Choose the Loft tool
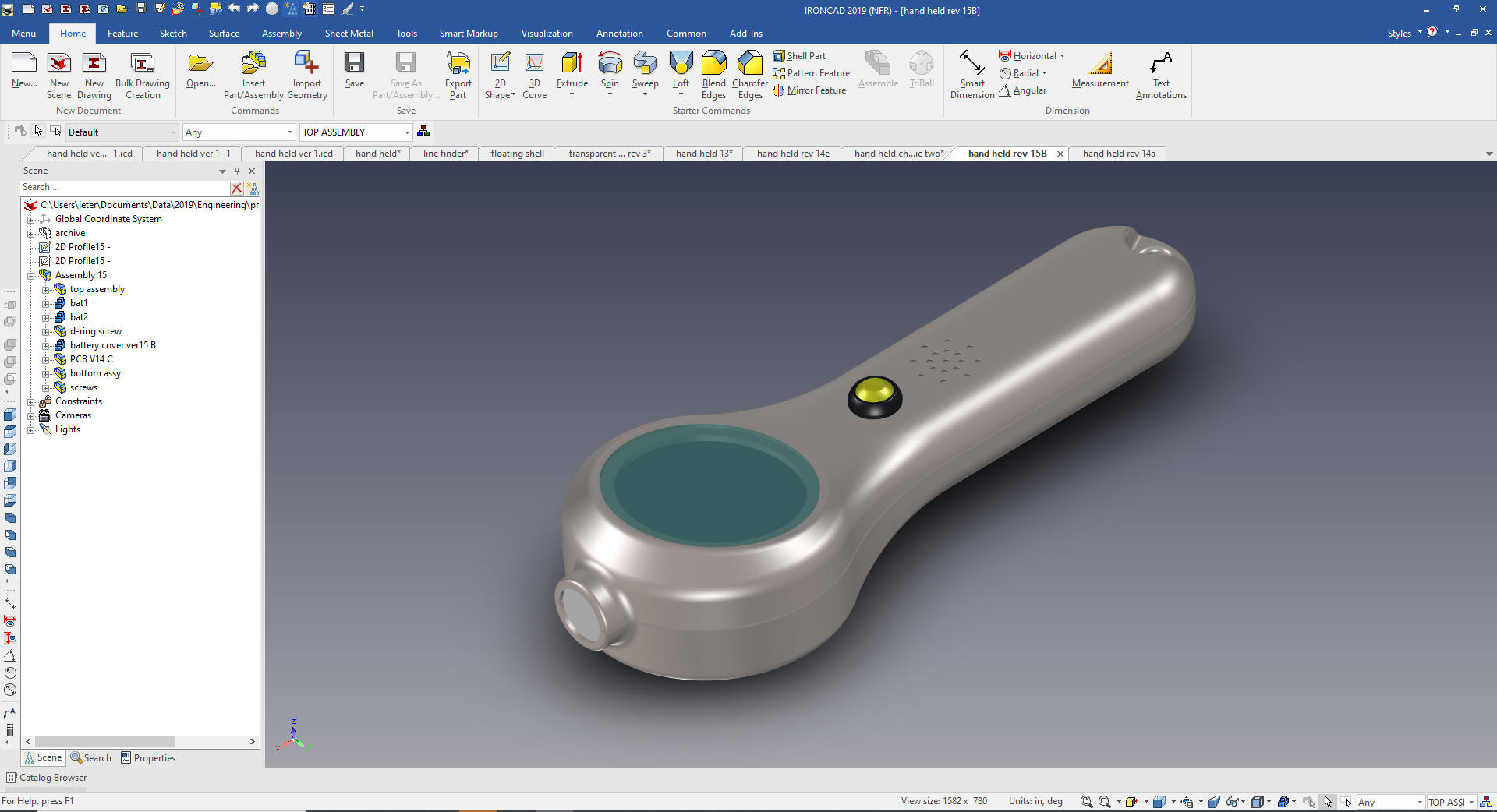The height and width of the screenshot is (812, 1497). pos(681,65)
